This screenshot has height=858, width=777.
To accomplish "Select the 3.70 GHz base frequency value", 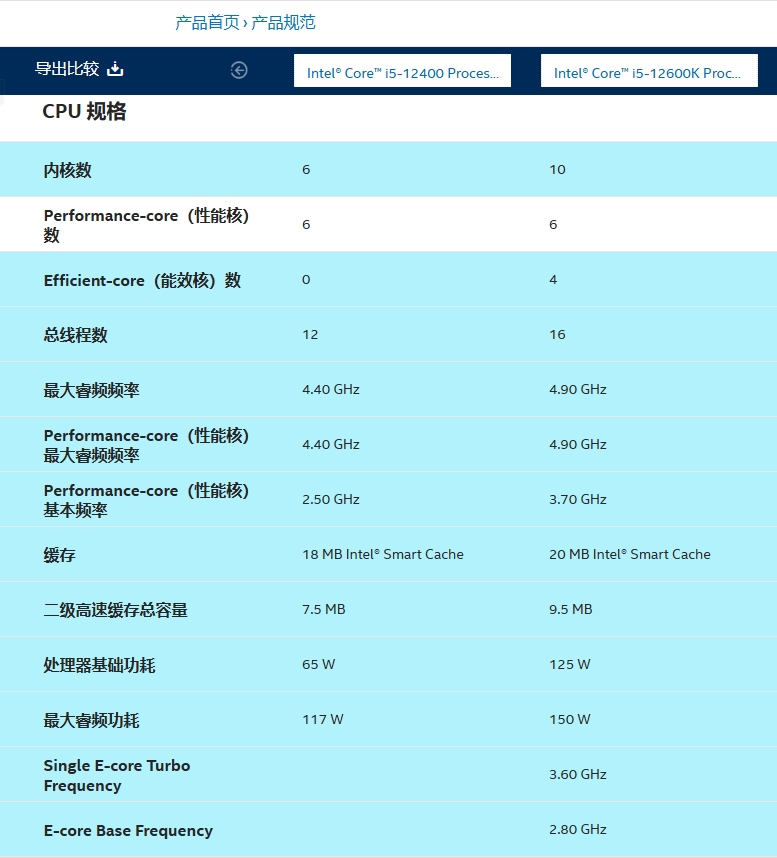I will (578, 499).
